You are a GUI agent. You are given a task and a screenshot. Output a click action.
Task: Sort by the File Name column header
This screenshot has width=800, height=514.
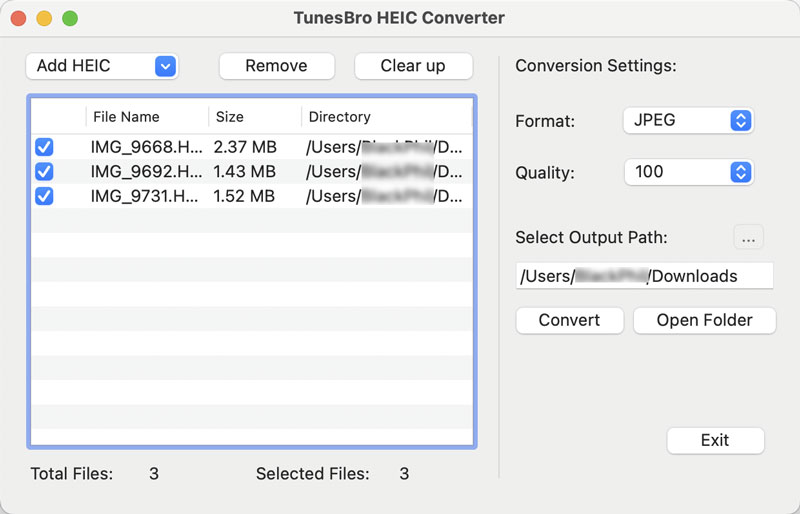147,117
